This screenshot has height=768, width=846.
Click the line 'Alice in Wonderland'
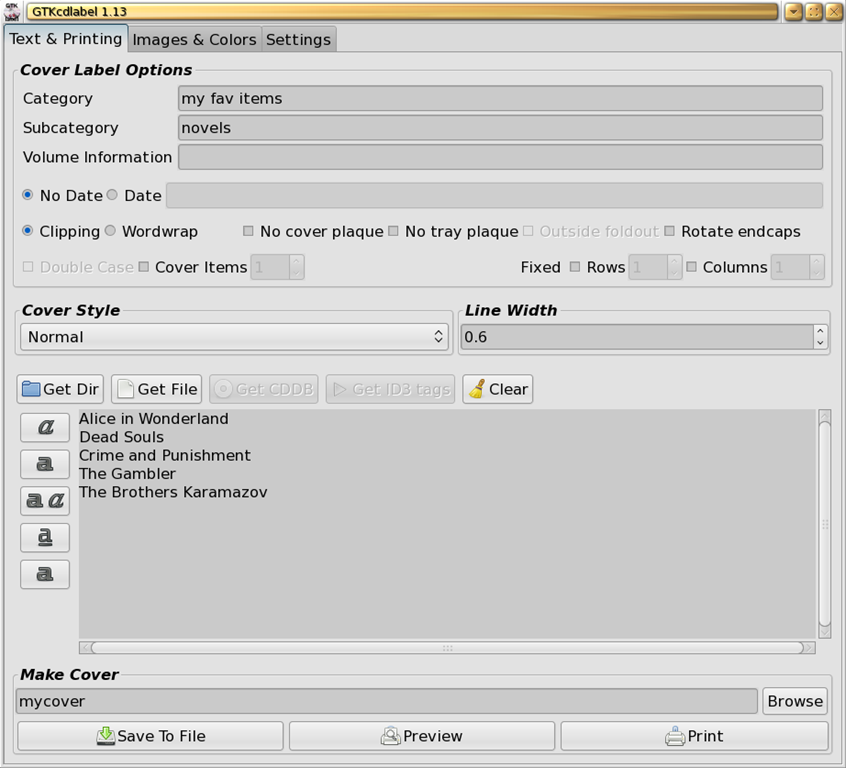tap(154, 419)
